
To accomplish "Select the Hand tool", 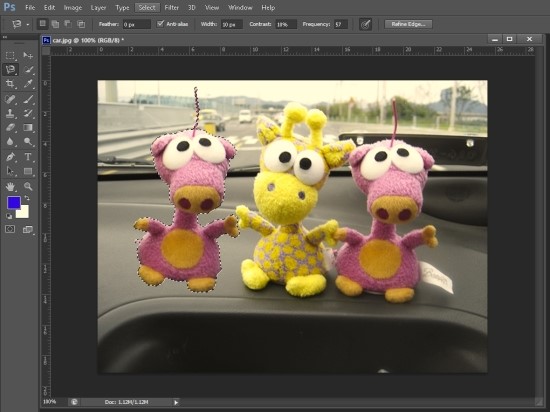I will [x=10, y=186].
